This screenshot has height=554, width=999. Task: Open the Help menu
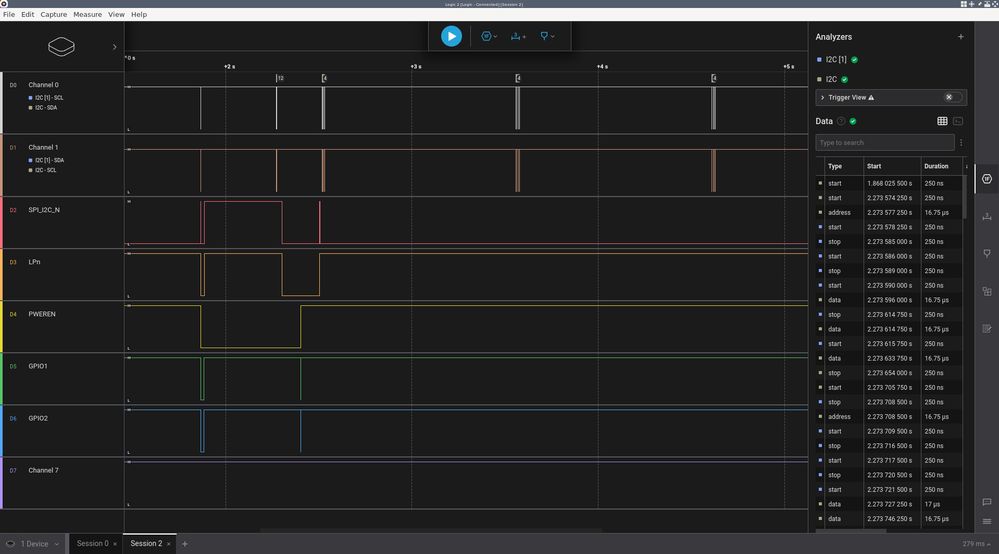(x=139, y=15)
